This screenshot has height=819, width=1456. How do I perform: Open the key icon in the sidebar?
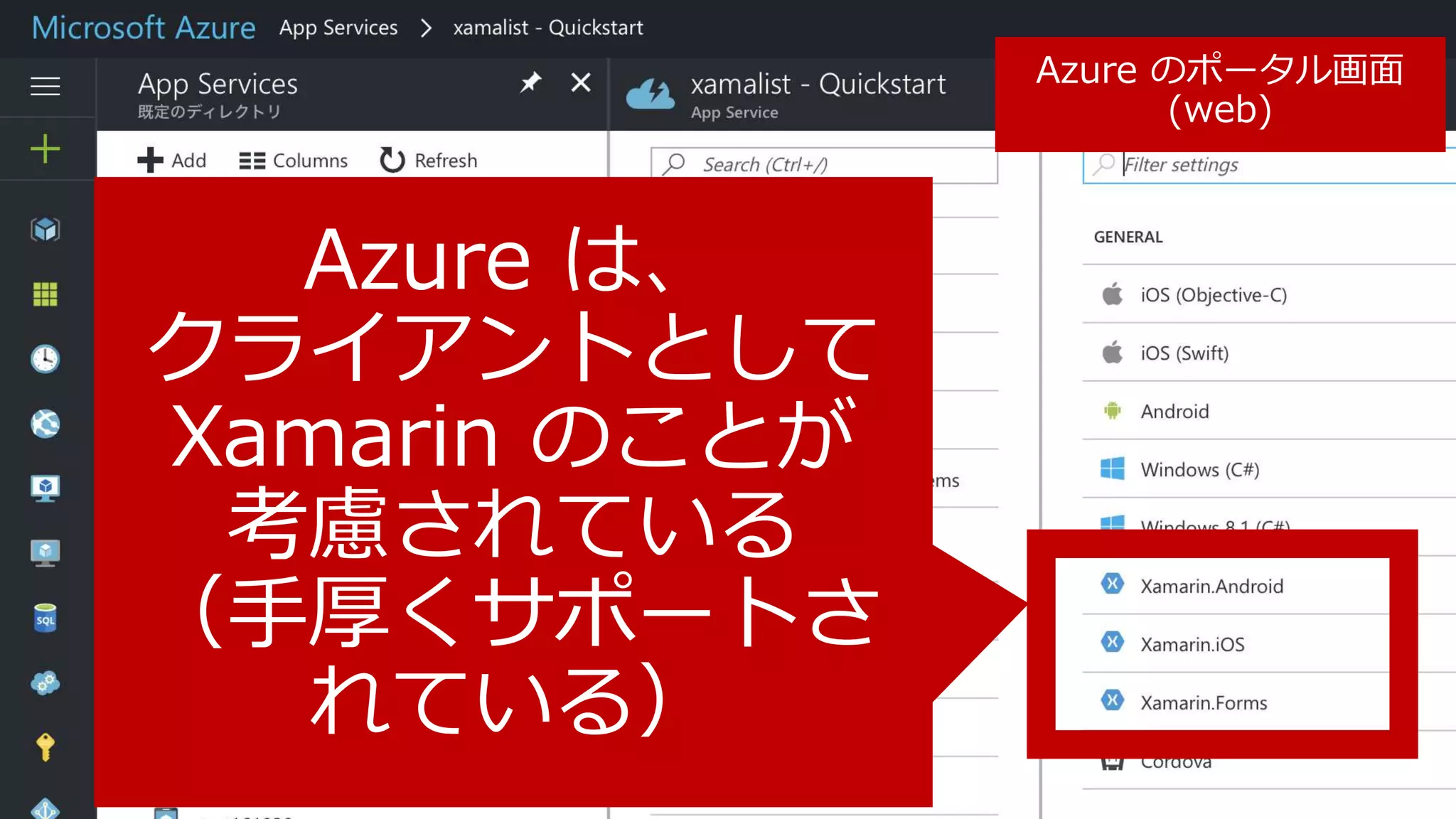[45, 746]
